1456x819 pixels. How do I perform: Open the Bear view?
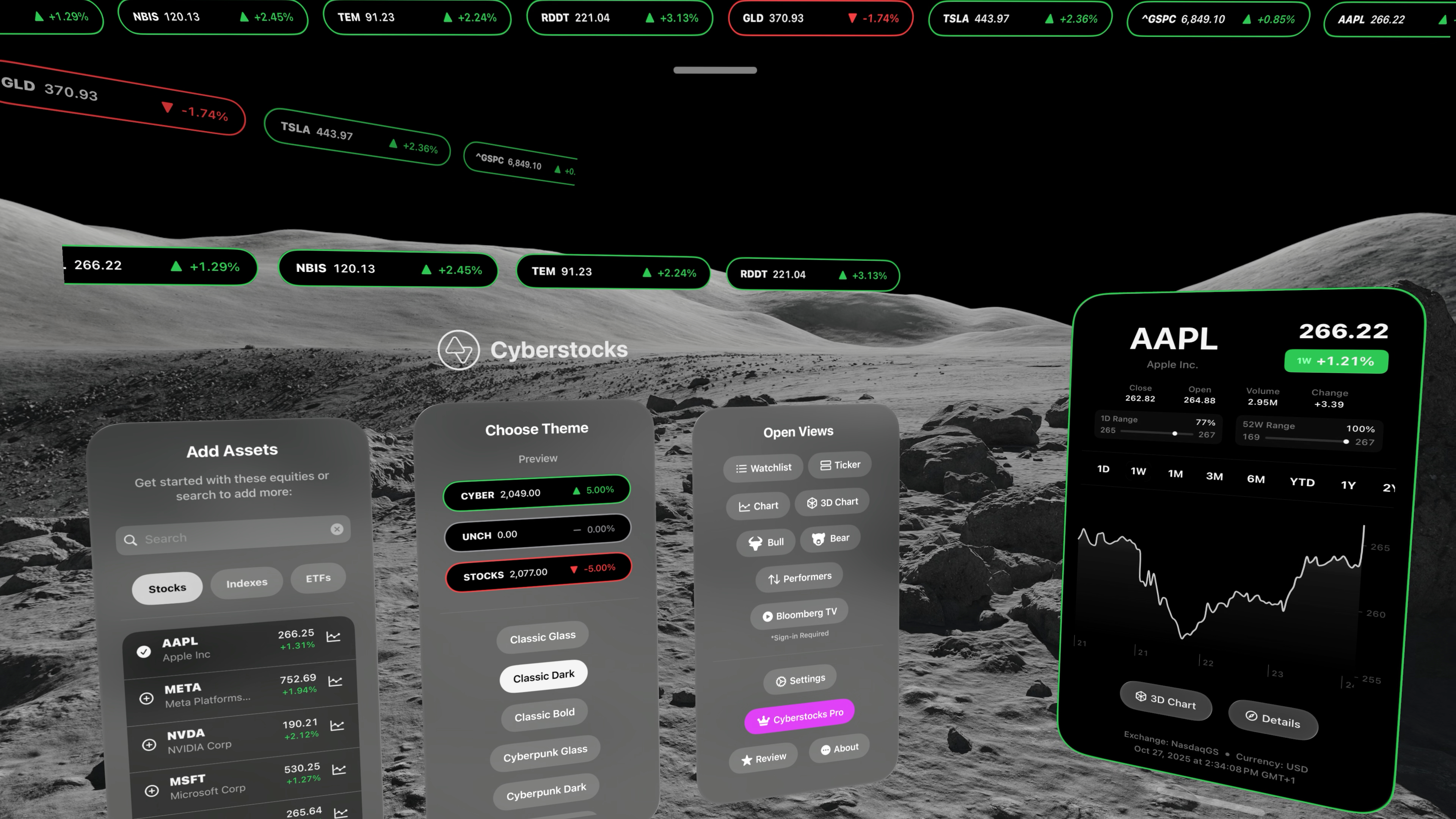pyautogui.click(x=830, y=539)
